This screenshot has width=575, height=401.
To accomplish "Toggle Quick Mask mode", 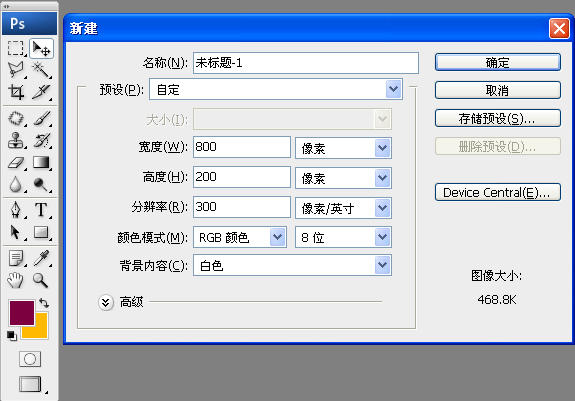I will 30,359.
